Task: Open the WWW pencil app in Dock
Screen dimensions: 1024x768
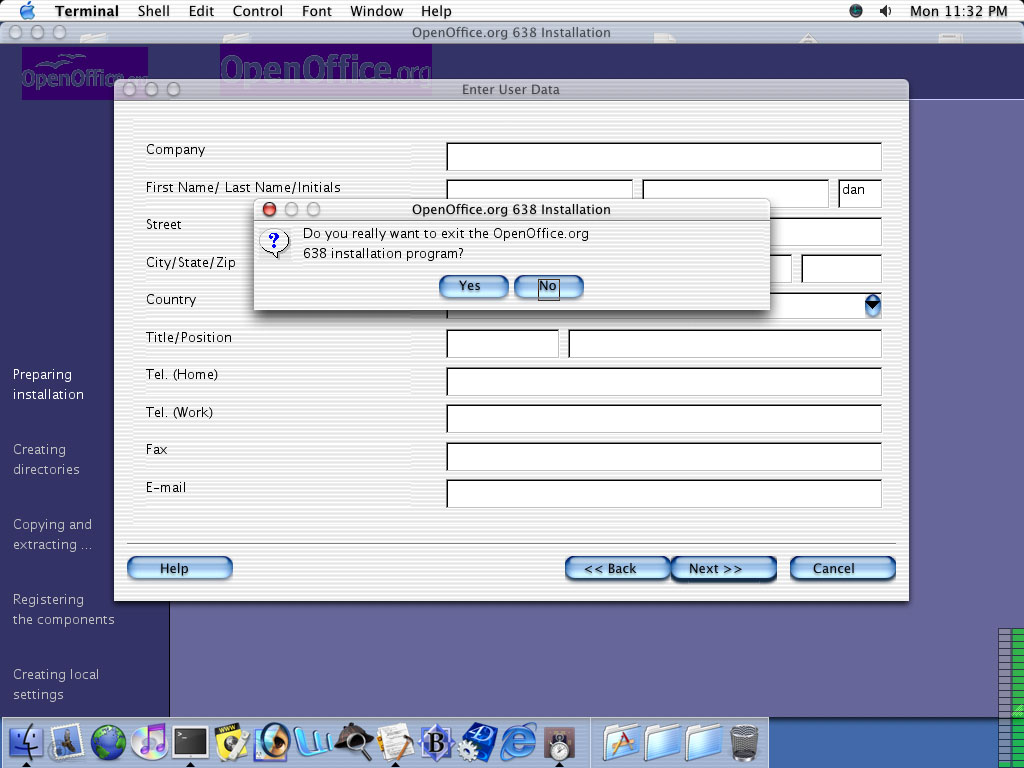Action: (231, 743)
